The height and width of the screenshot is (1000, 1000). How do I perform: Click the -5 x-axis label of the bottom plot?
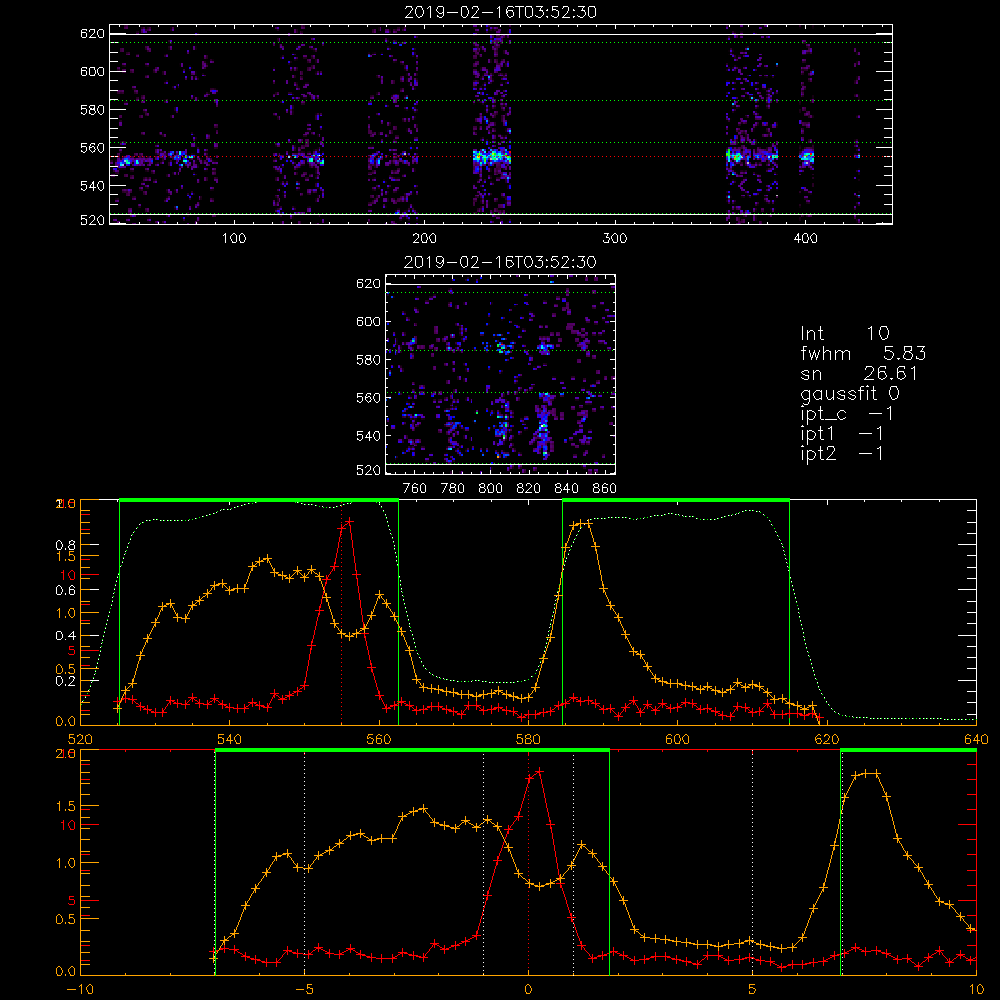304,989
